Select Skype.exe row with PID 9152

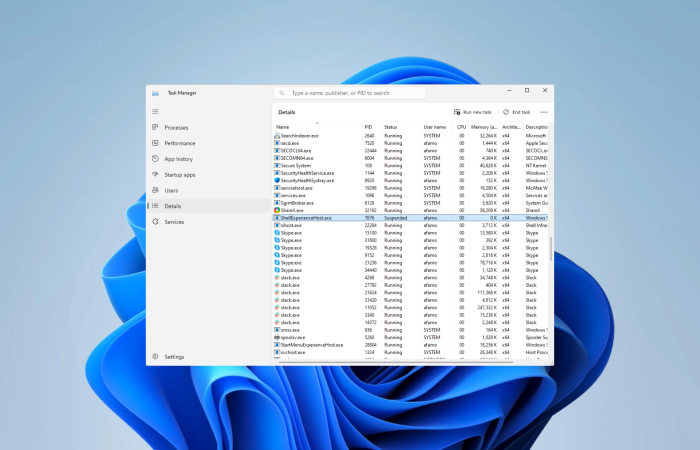[x=410, y=255]
